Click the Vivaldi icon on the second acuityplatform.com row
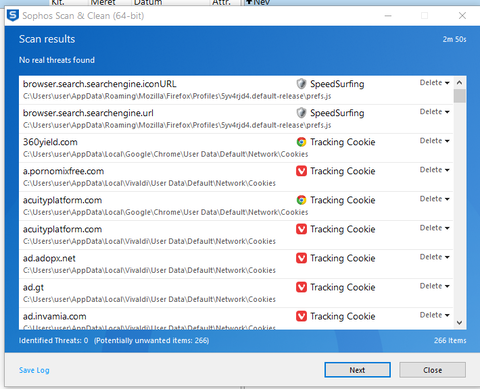Viewport: 480px width, 389px height. (x=301, y=229)
